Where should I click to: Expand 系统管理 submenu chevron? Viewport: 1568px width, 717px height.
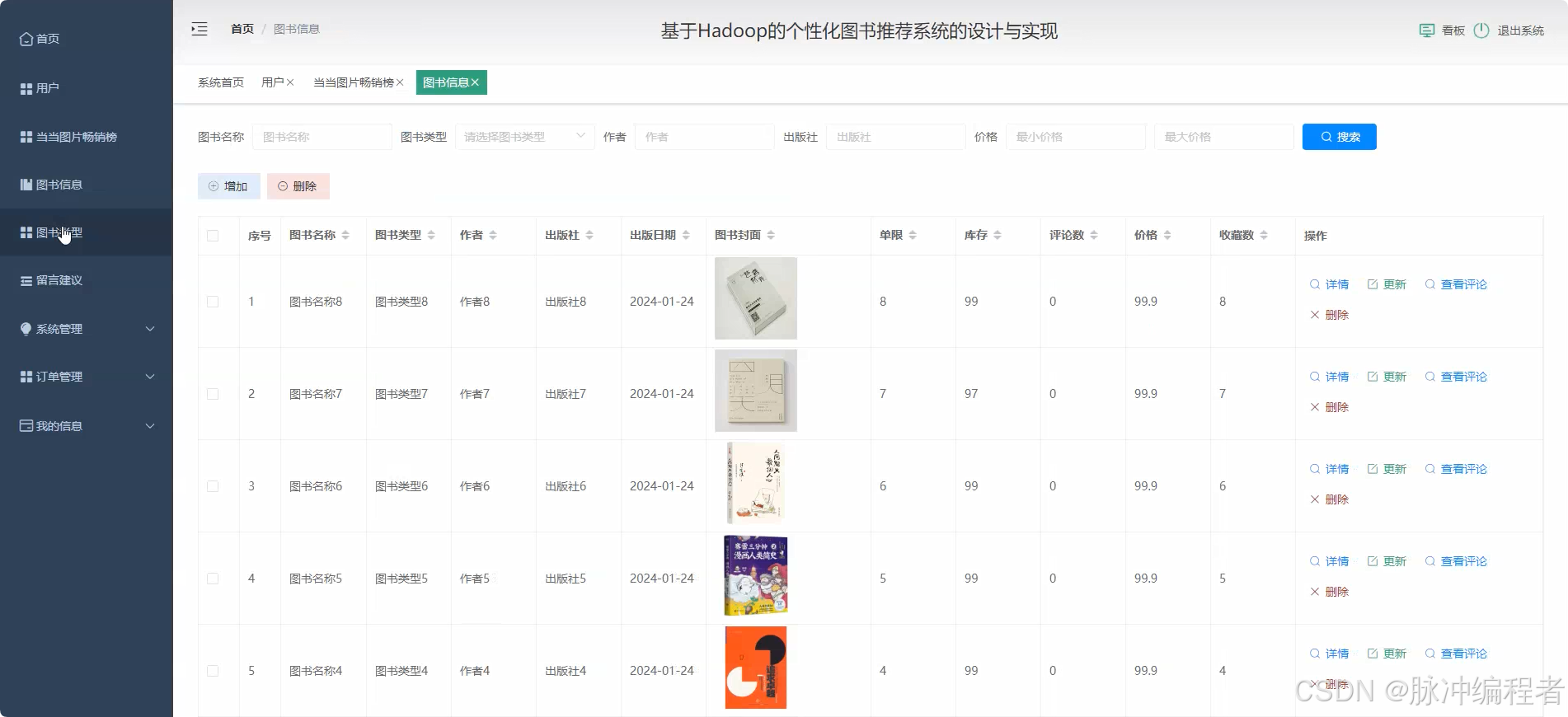click(150, 329)
